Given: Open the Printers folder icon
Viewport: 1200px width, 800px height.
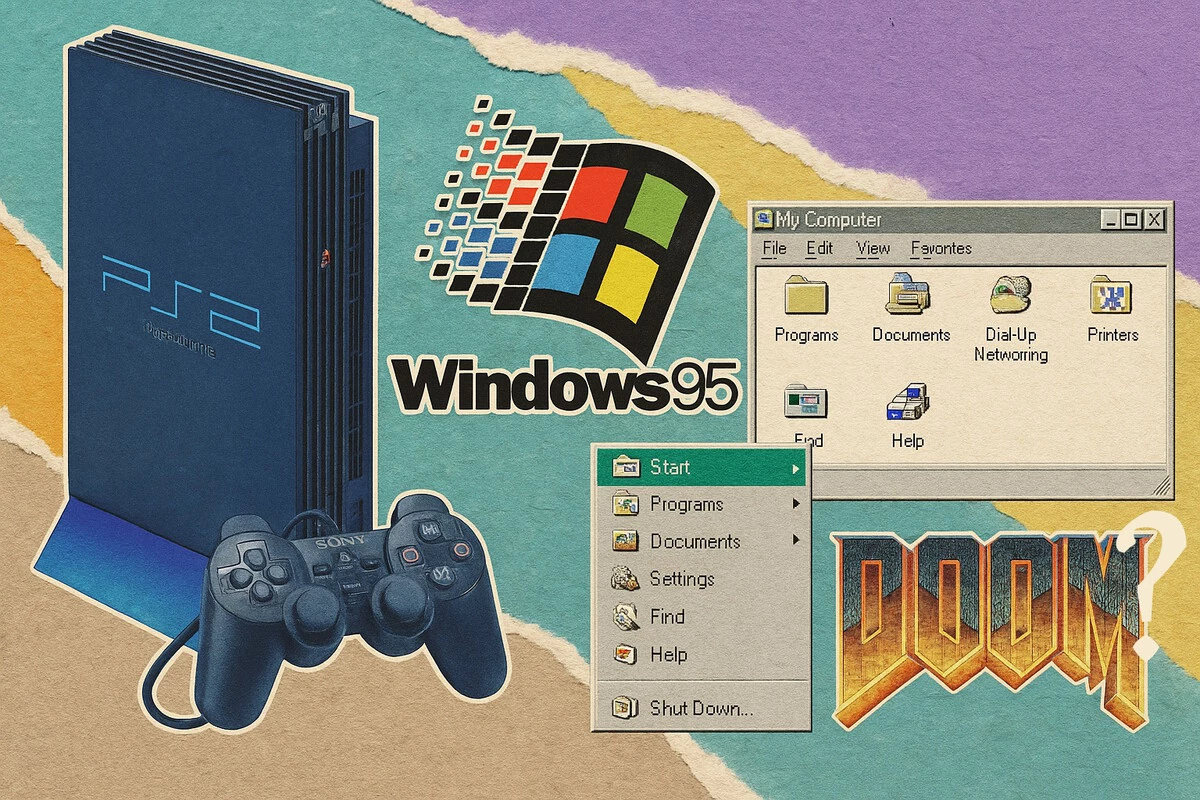Looking at the screenshot, I should pos(1111,296).
